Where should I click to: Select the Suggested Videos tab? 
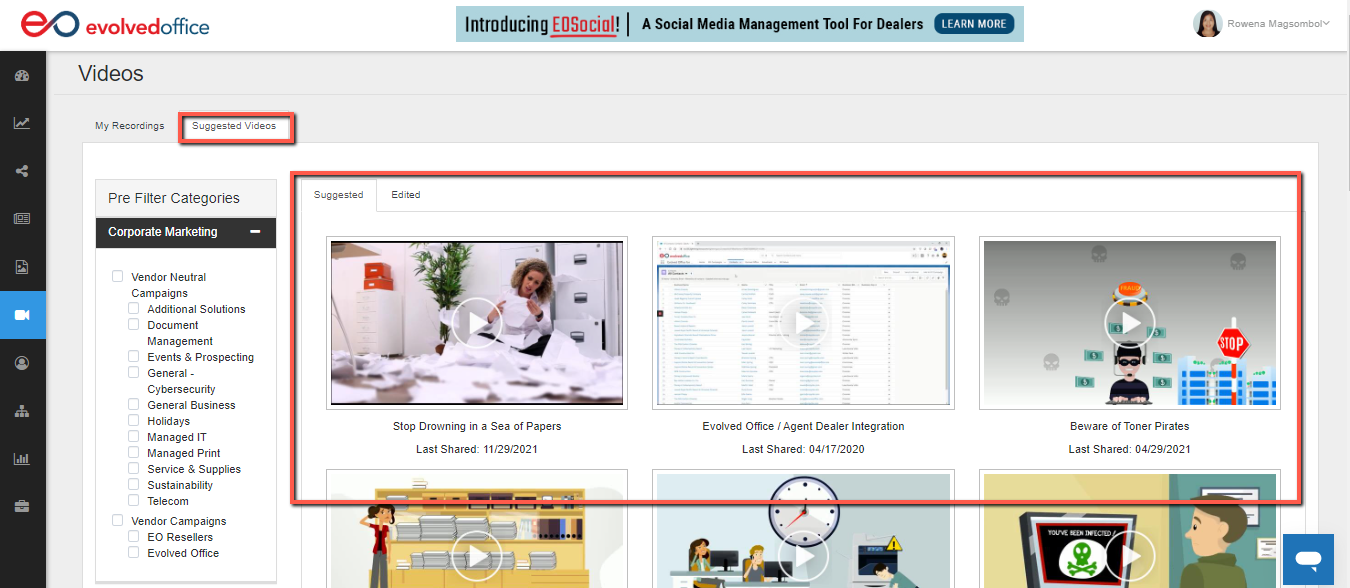pos(234,126)
